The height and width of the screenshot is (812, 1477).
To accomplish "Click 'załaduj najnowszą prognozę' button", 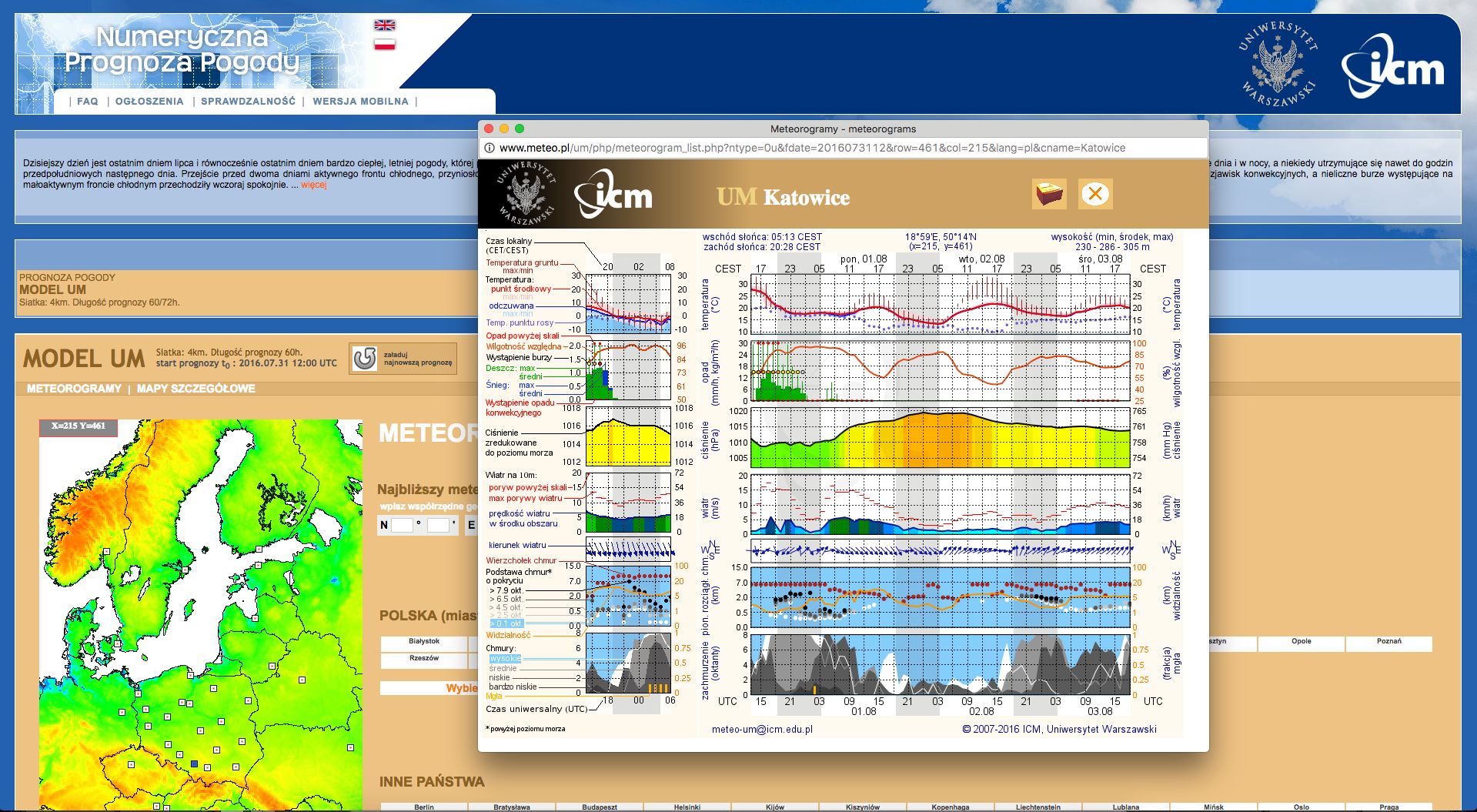I will [403, 359].
